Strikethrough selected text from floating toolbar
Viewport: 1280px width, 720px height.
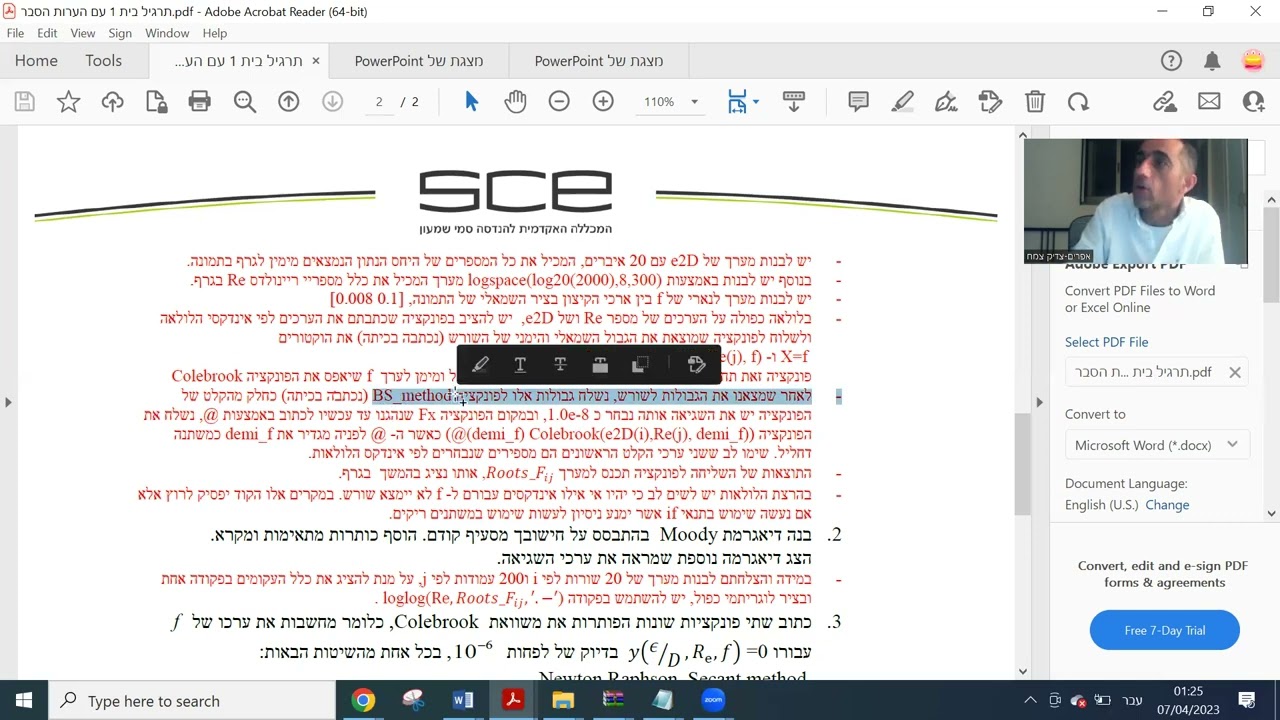click(x=560, y=364)
